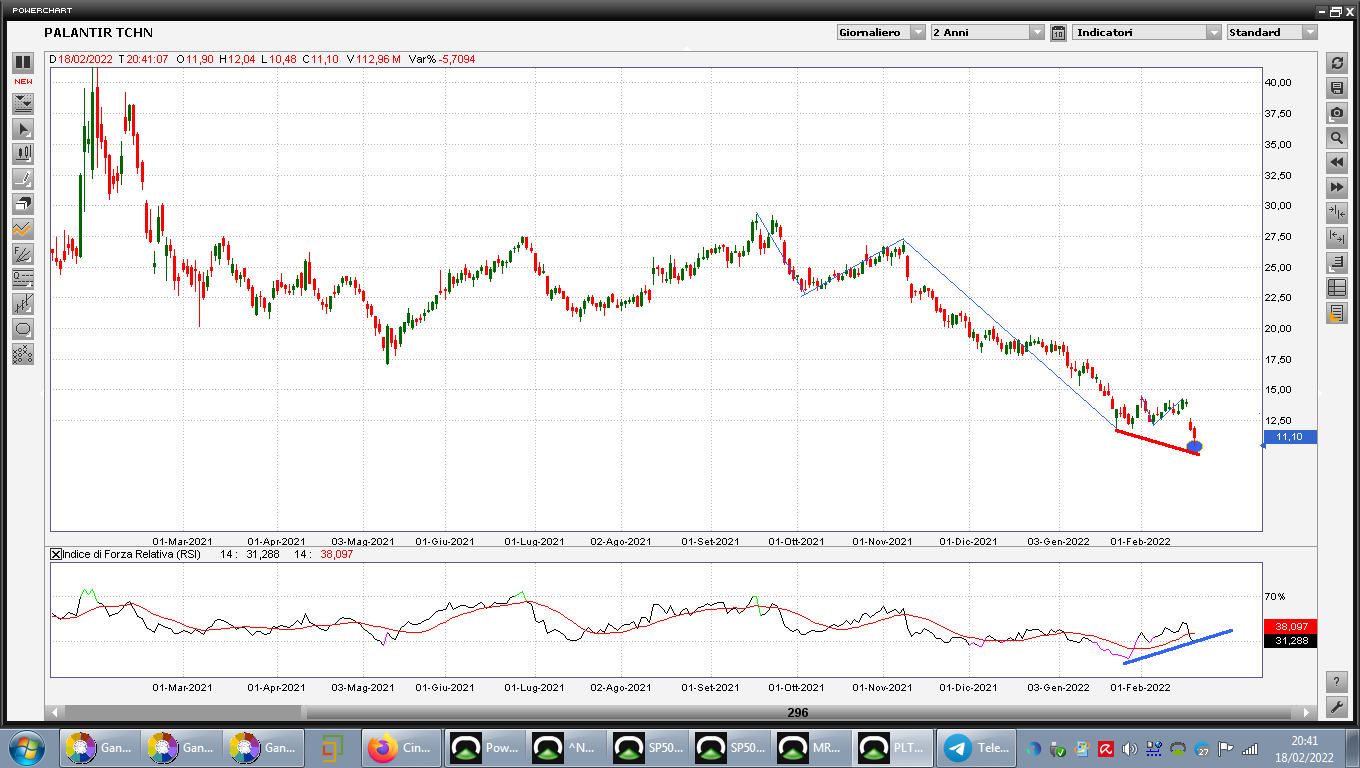The width and height of the screenshot is (1360, 768).
Task: Expand the chart horizontally with outward arrows
Action: 1337,238
